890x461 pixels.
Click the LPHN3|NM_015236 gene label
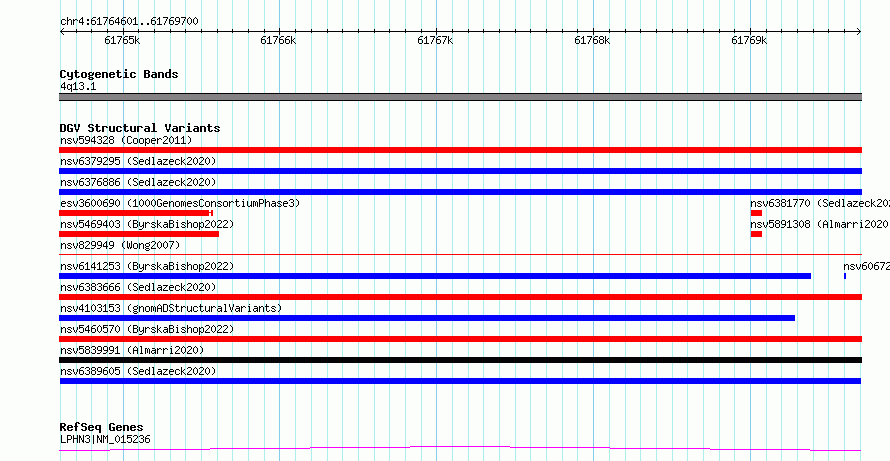pyautogui.click(x=105, y=439)
